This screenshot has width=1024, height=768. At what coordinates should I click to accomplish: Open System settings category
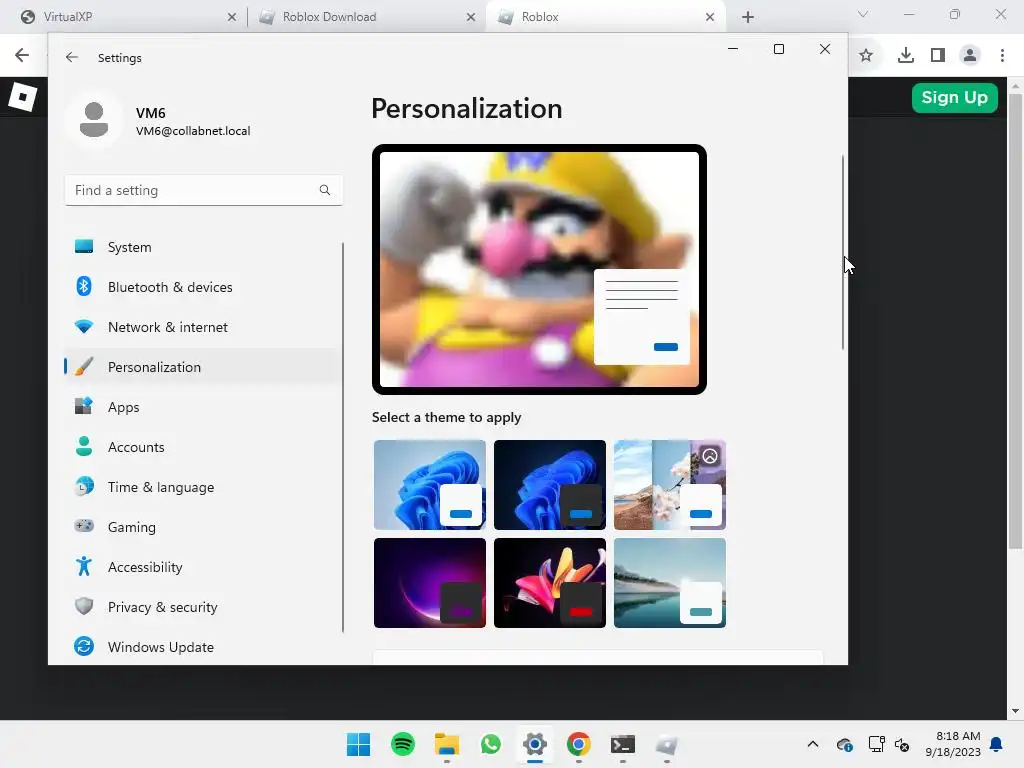pos(202,247)
